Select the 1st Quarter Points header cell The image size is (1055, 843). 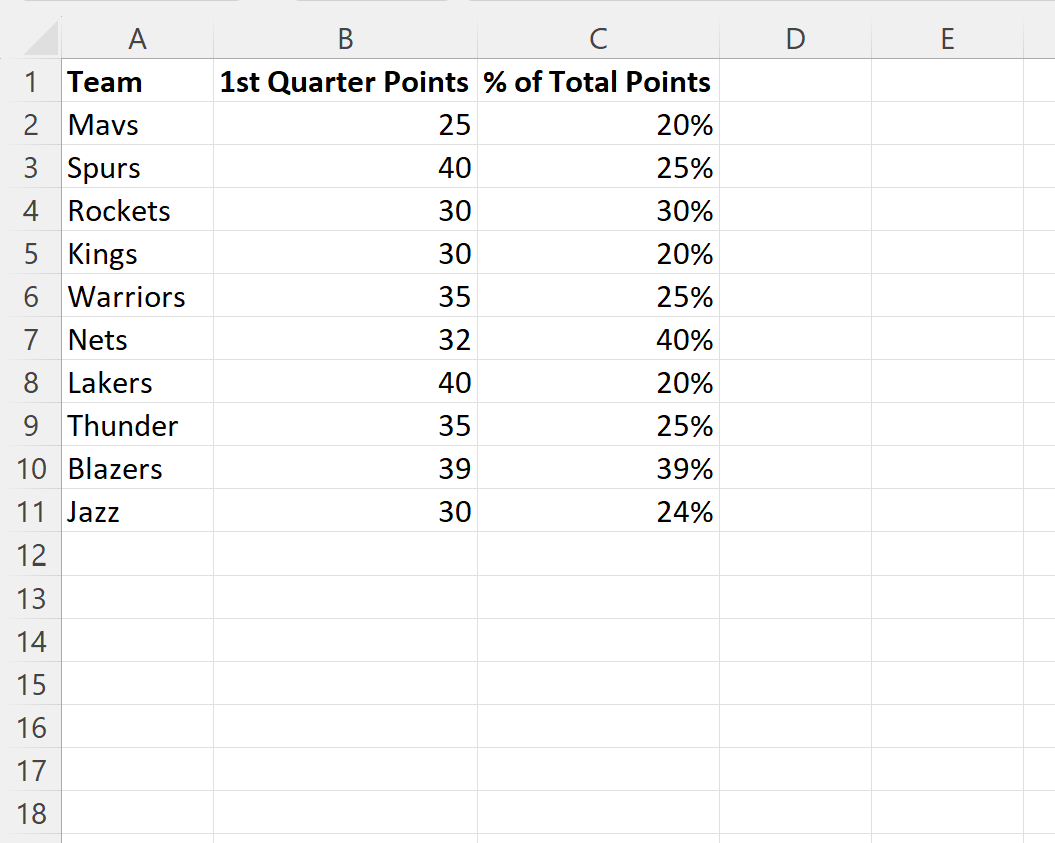click(345, 82)
